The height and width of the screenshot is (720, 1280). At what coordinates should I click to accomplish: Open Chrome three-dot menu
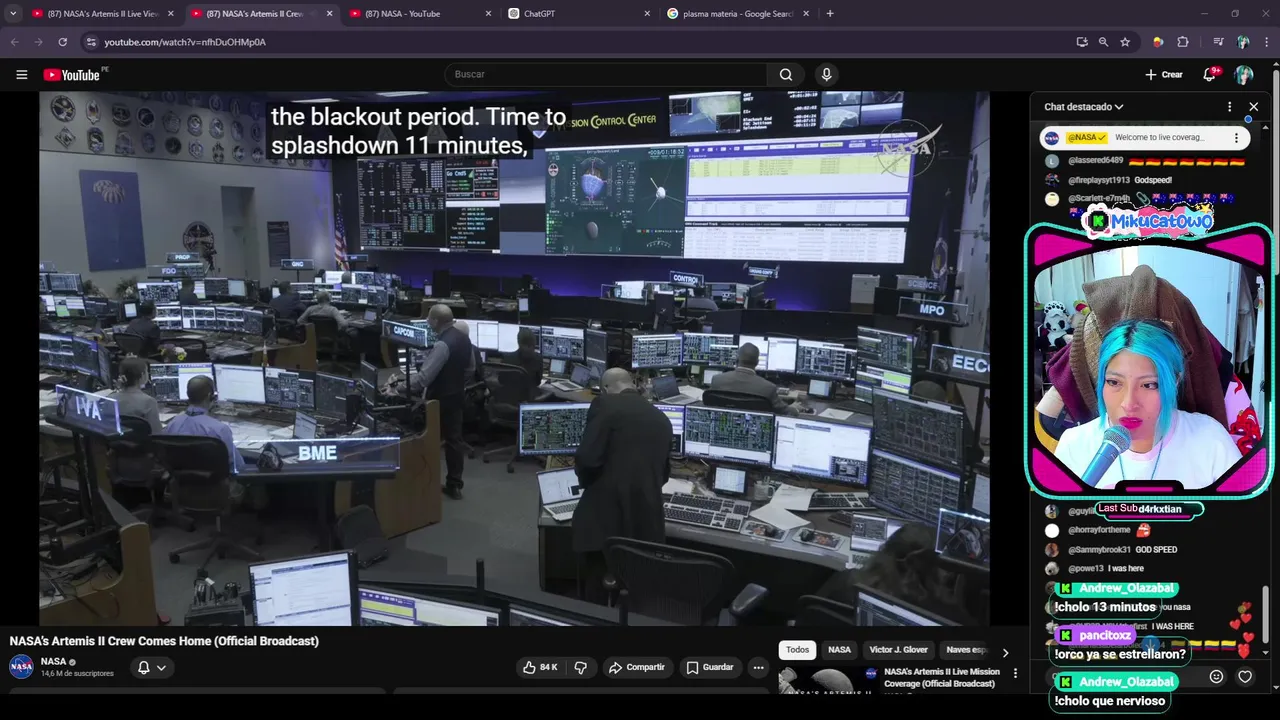click(x=1267, y=42)
